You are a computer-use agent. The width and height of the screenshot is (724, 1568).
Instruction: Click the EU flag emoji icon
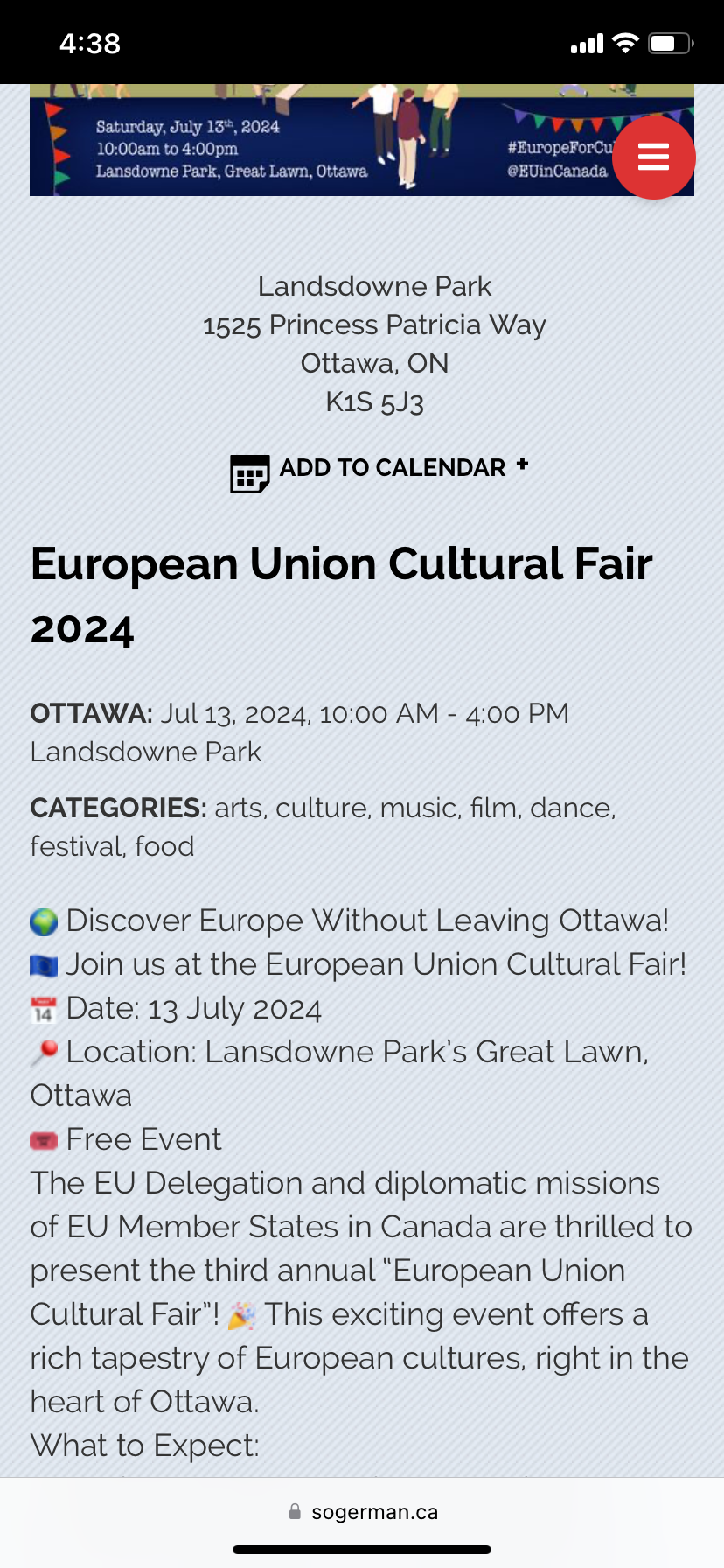(x=44, y=966)
